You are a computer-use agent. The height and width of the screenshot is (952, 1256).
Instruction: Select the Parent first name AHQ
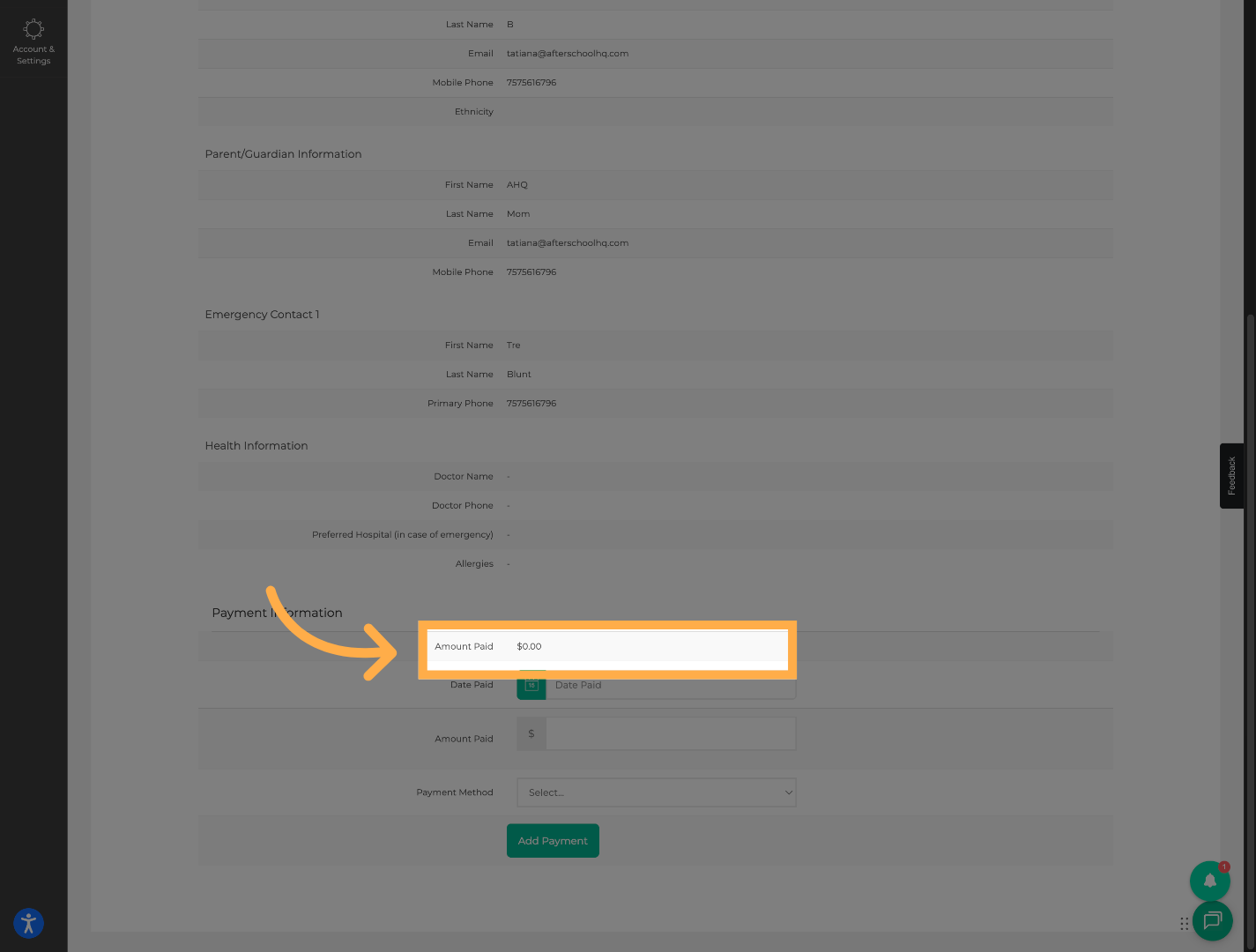(517, 185)
